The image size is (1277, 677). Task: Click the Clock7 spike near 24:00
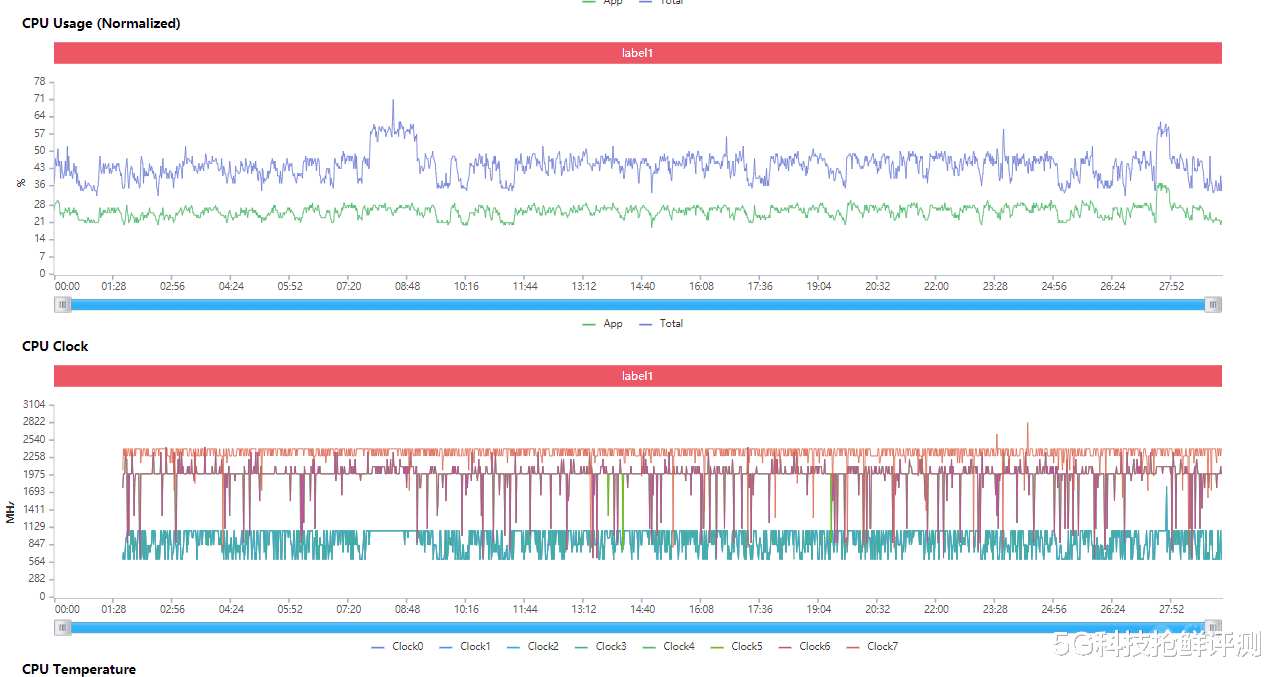point(1027,423)
